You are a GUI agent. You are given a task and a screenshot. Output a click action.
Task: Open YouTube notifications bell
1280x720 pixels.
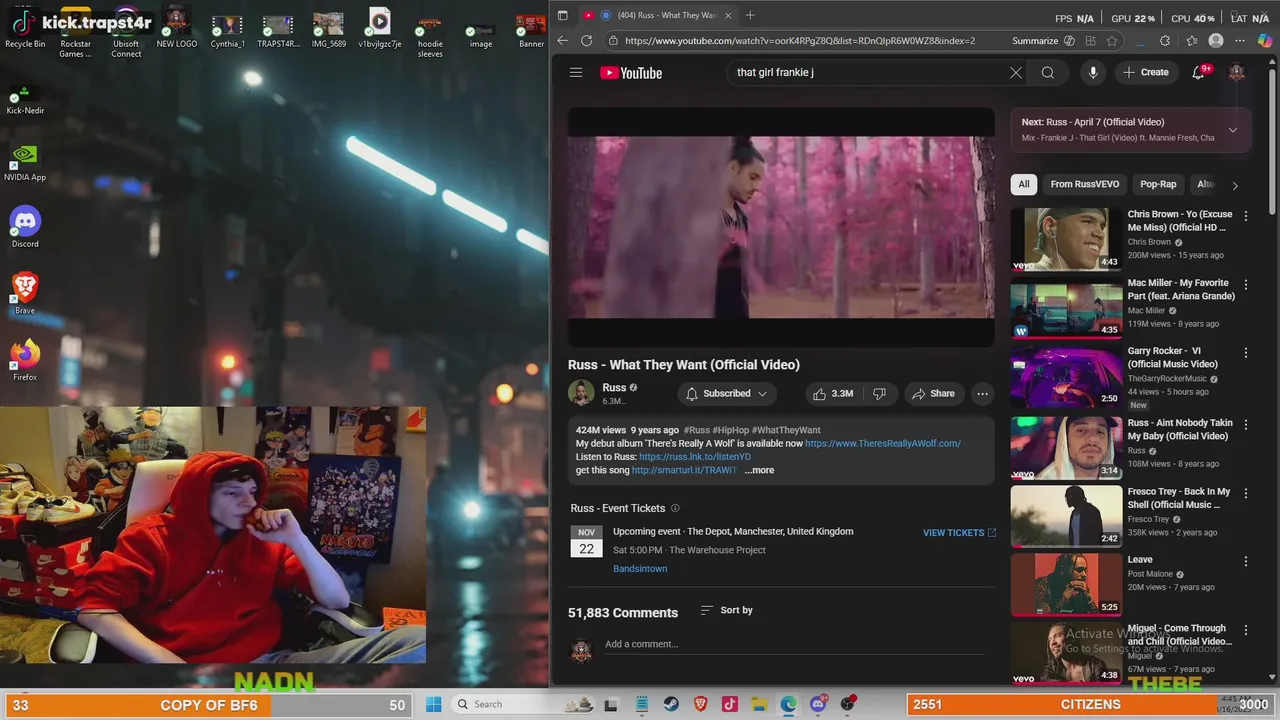[x=1199, y=72]
